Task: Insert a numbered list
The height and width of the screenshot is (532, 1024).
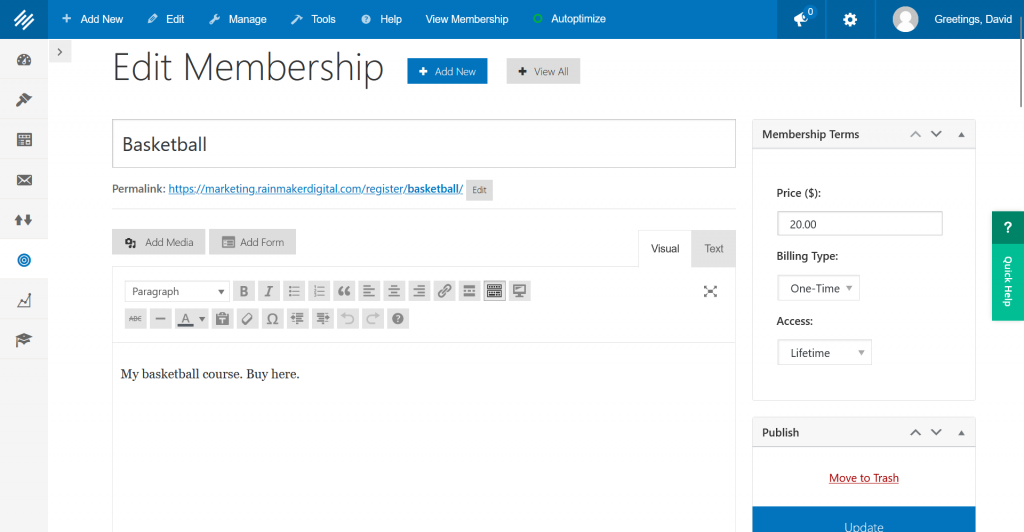Action: pyautogui.click(x=319, y=291)
